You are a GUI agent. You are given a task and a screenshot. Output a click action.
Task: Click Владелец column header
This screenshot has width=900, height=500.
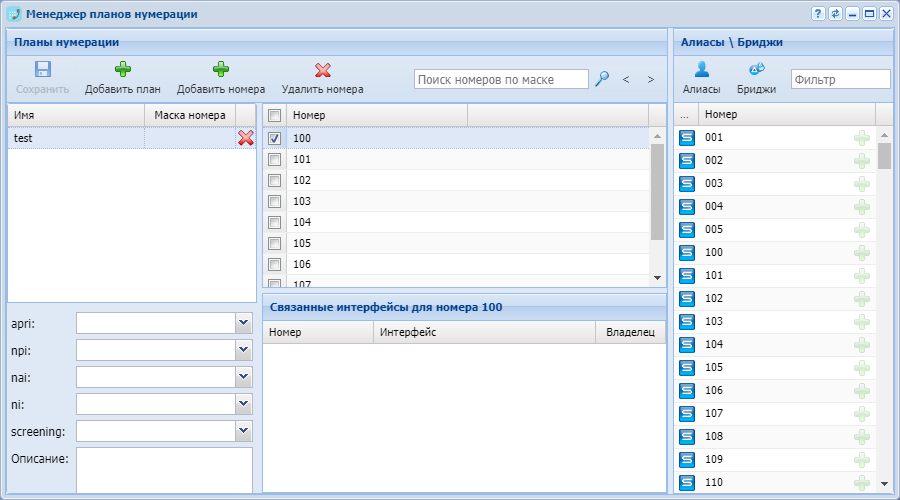pyautogui.click(x=630, y=332)
